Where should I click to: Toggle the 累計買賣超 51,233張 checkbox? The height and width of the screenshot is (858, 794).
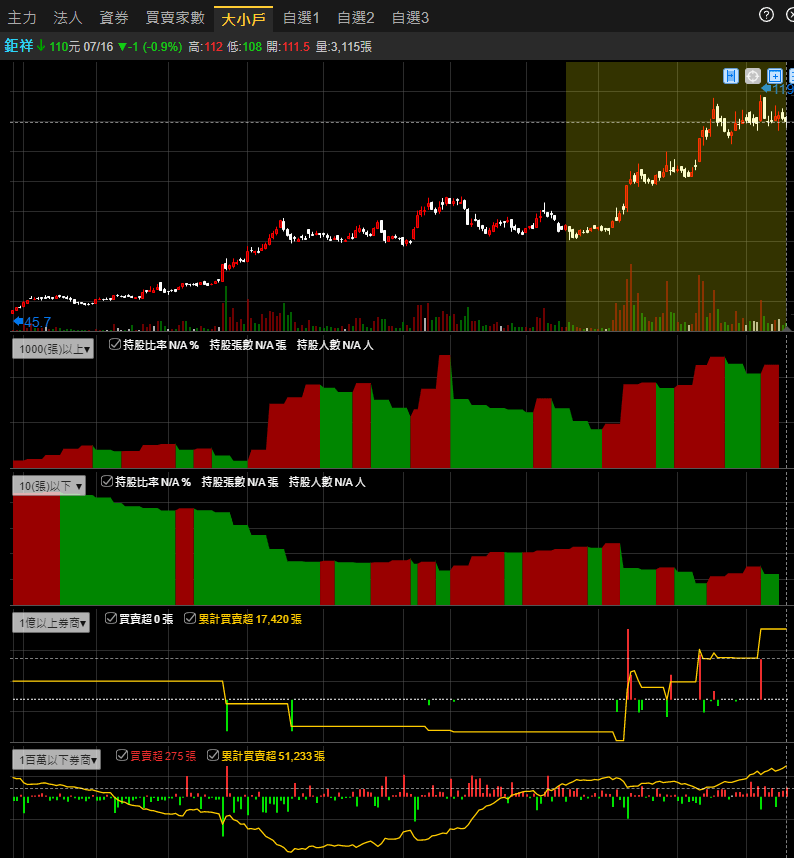tap(213, 755)
